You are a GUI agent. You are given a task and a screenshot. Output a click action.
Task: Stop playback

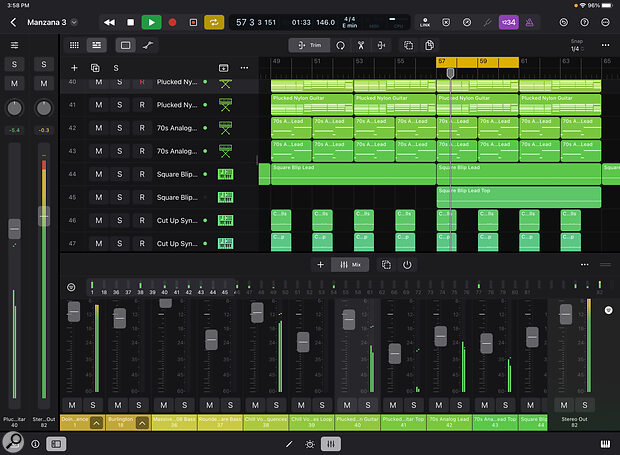click(x=130, y=23)
